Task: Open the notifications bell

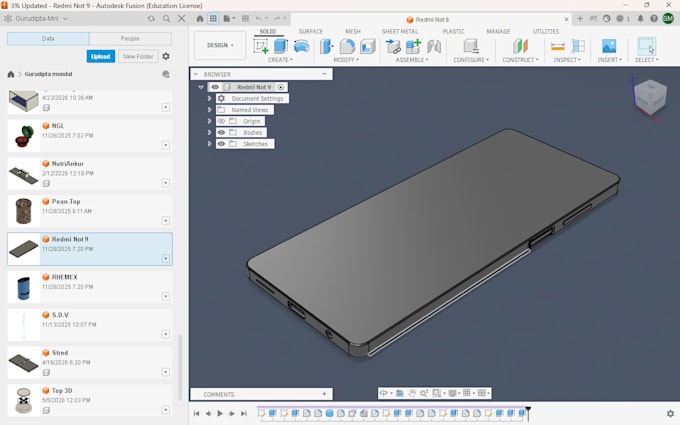Action: 640,19
